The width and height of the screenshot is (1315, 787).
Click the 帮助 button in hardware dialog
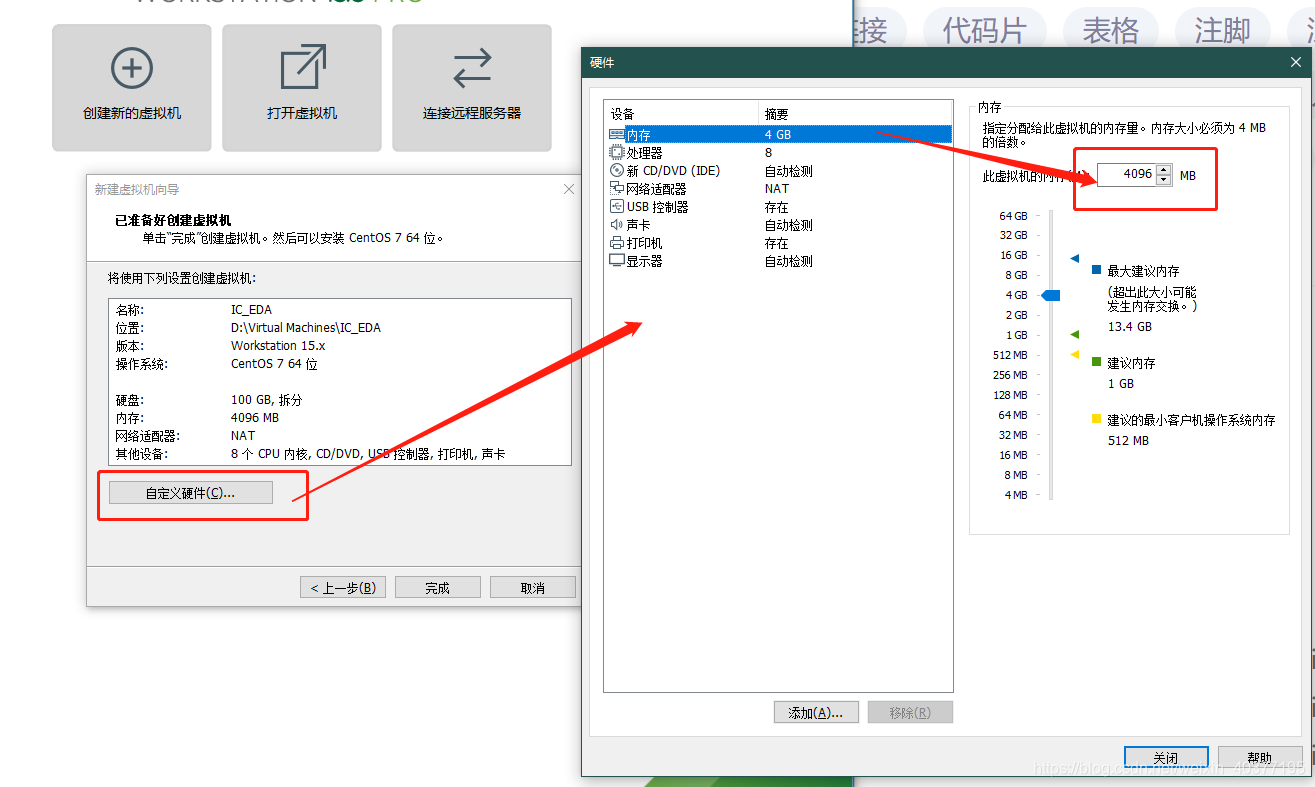click(1260, 757)
